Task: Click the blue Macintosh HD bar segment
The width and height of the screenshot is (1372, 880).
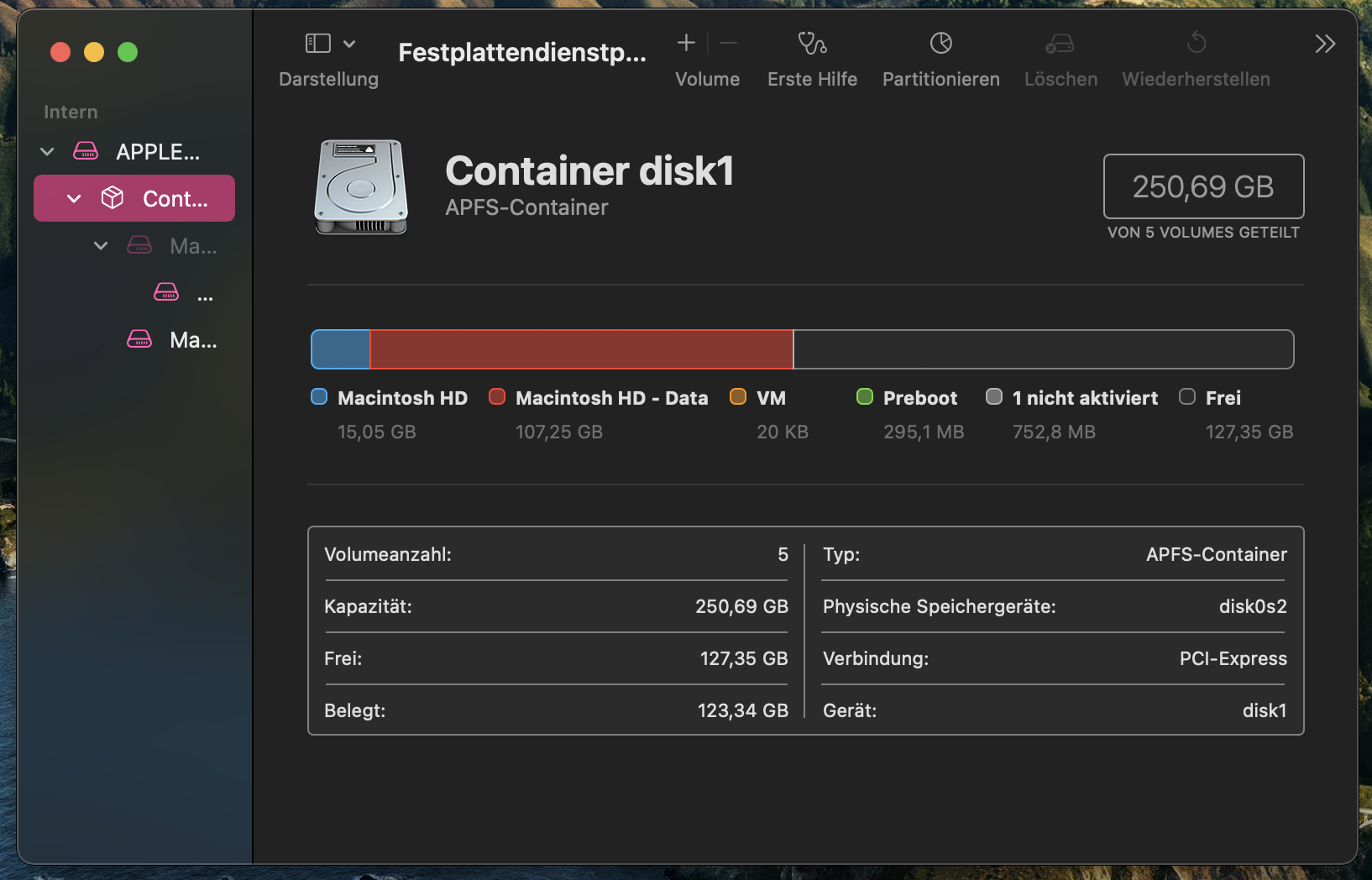Action: [x=341, y=349]
